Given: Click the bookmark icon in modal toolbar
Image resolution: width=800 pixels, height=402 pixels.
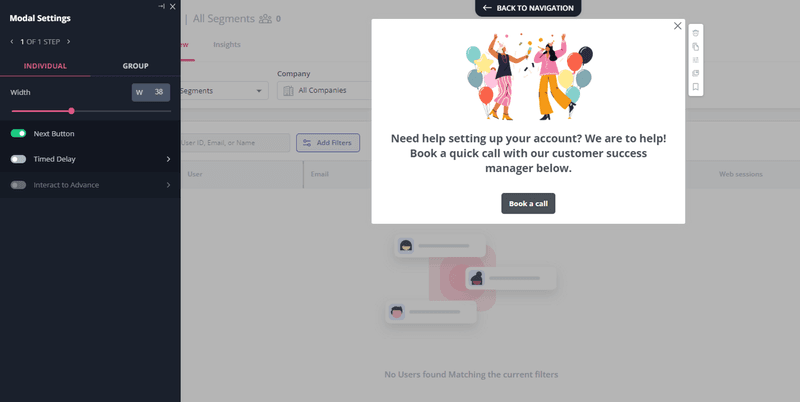Looking at the screenshot, I should [x=695, y=87].
